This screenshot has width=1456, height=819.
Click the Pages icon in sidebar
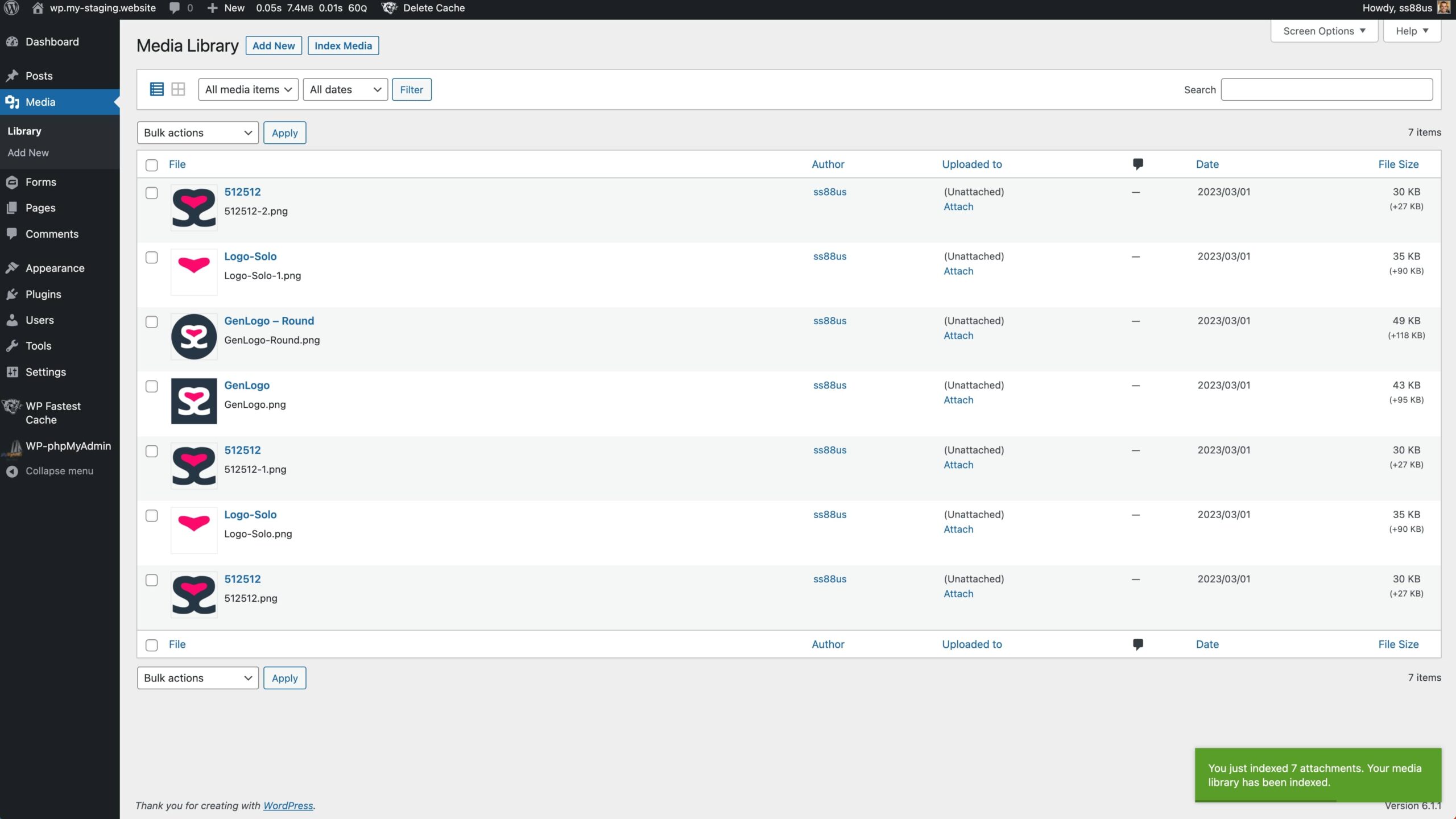(x=12, y=208)
